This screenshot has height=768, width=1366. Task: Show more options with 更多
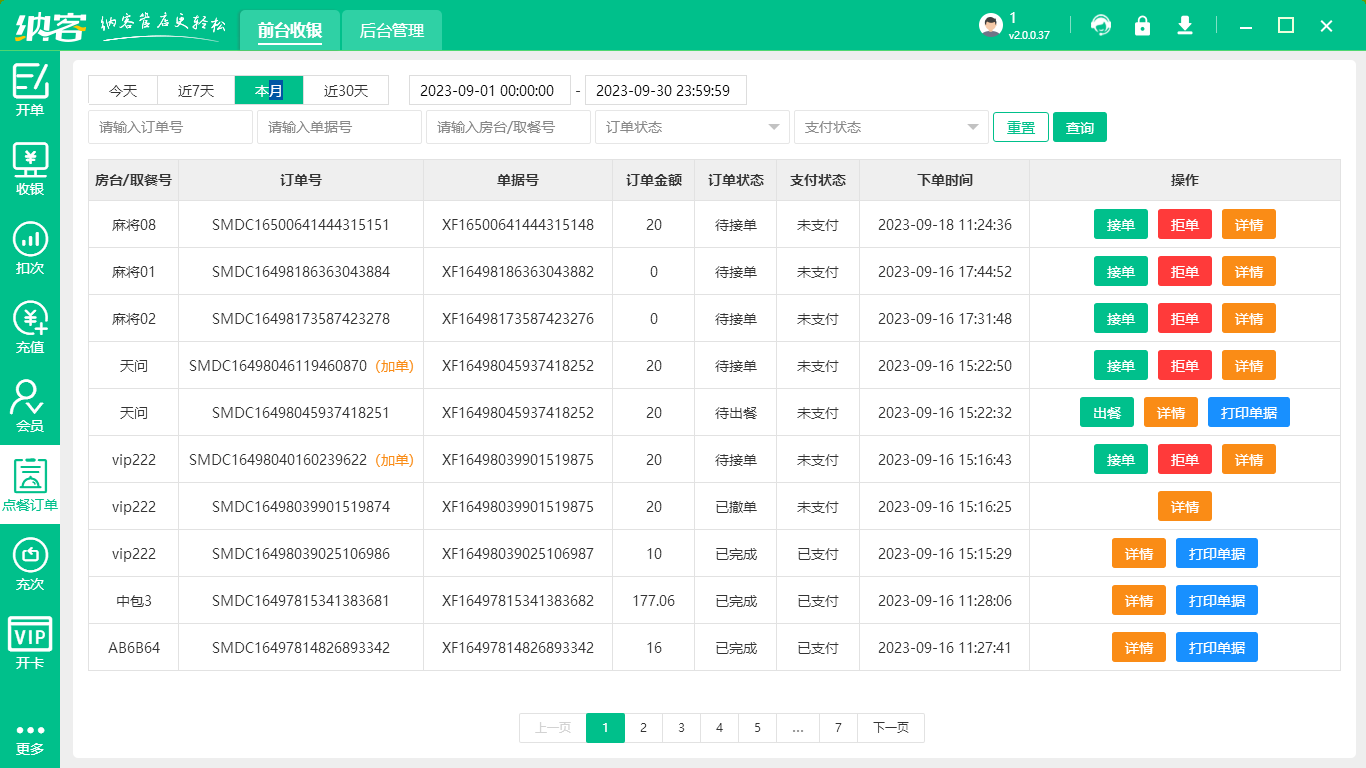tap(30, 738)
